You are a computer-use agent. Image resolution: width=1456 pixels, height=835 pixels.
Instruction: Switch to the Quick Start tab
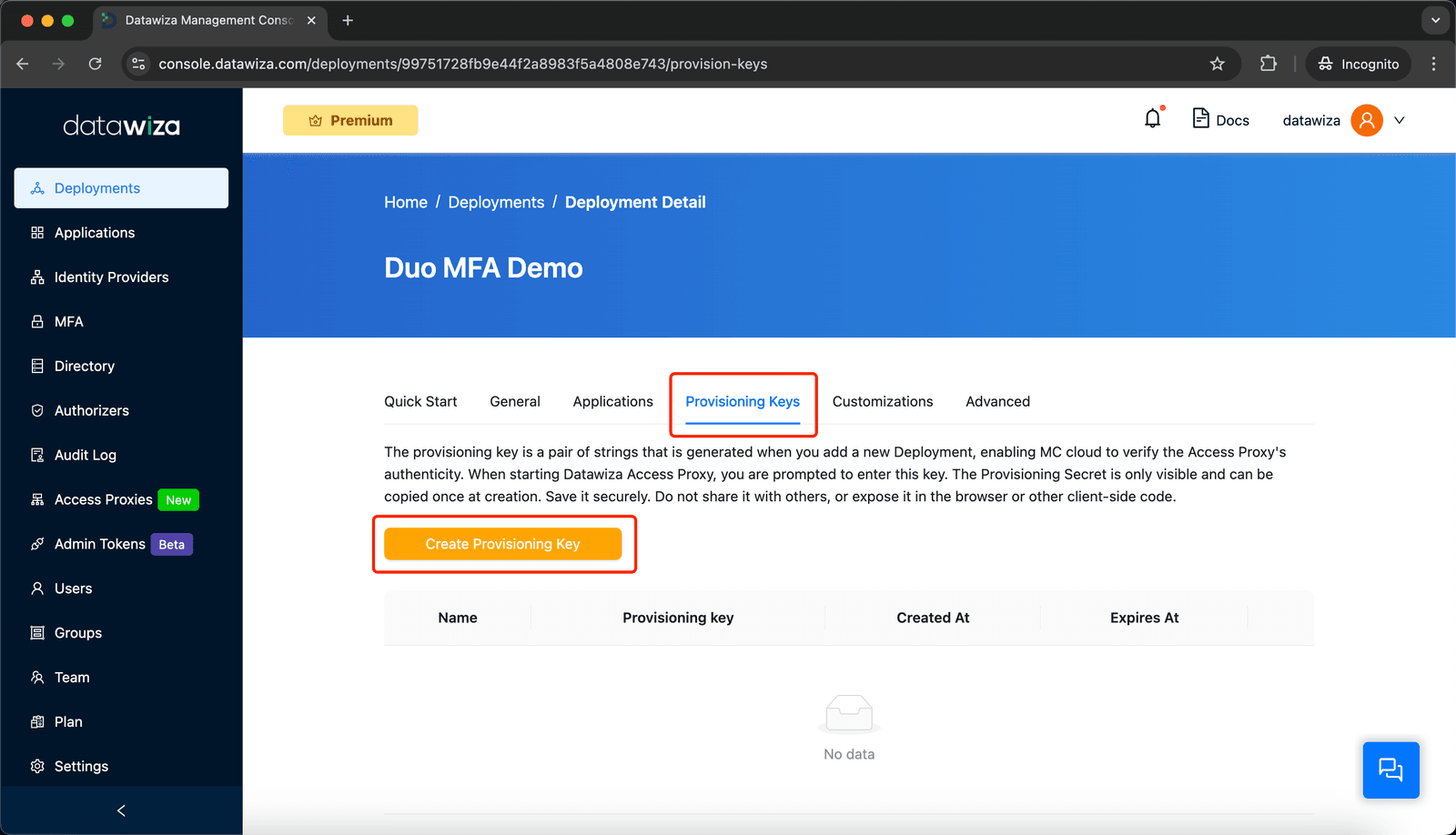(x=420, y=402)
